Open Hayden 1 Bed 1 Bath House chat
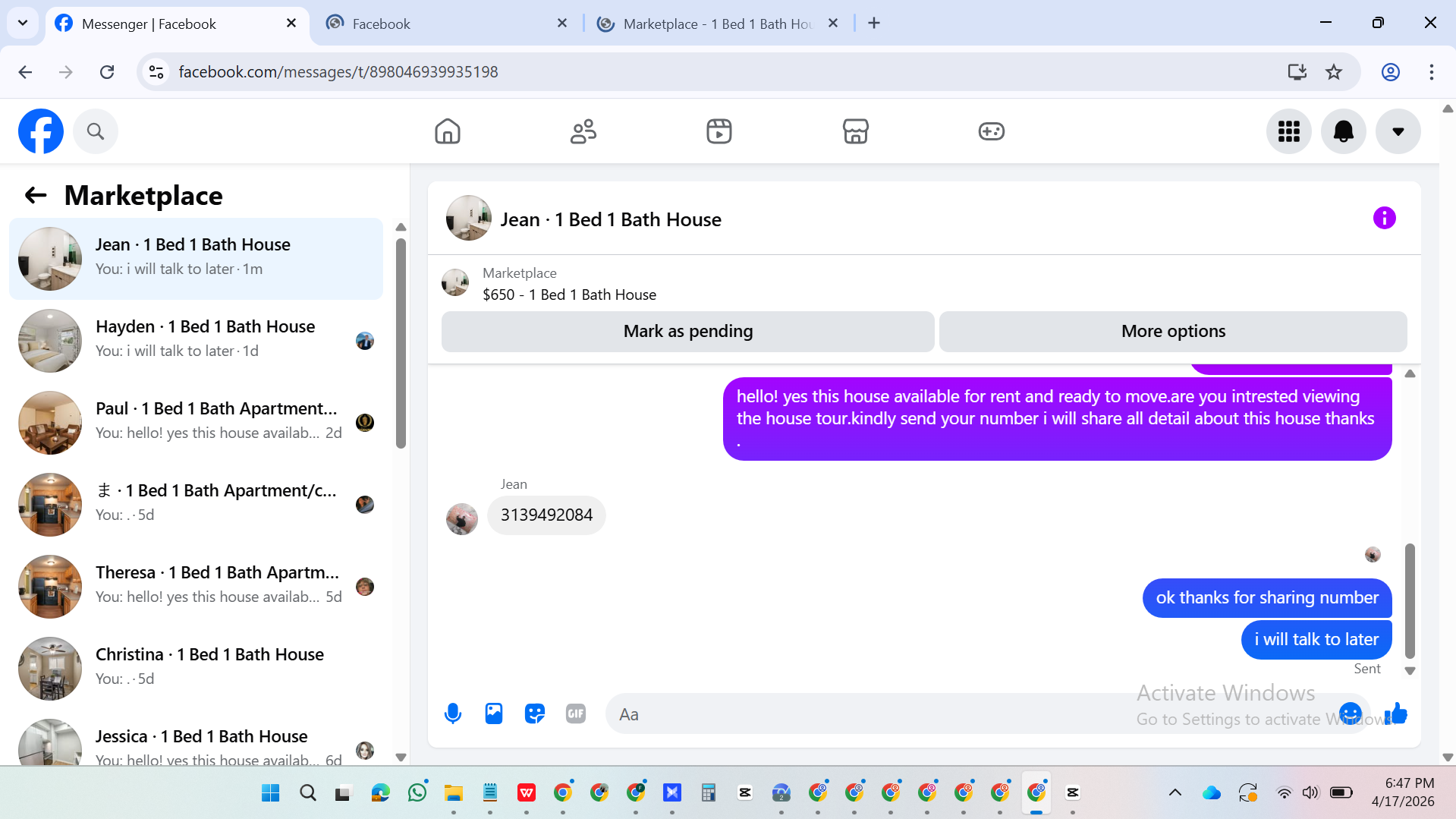 coord(196,341)
